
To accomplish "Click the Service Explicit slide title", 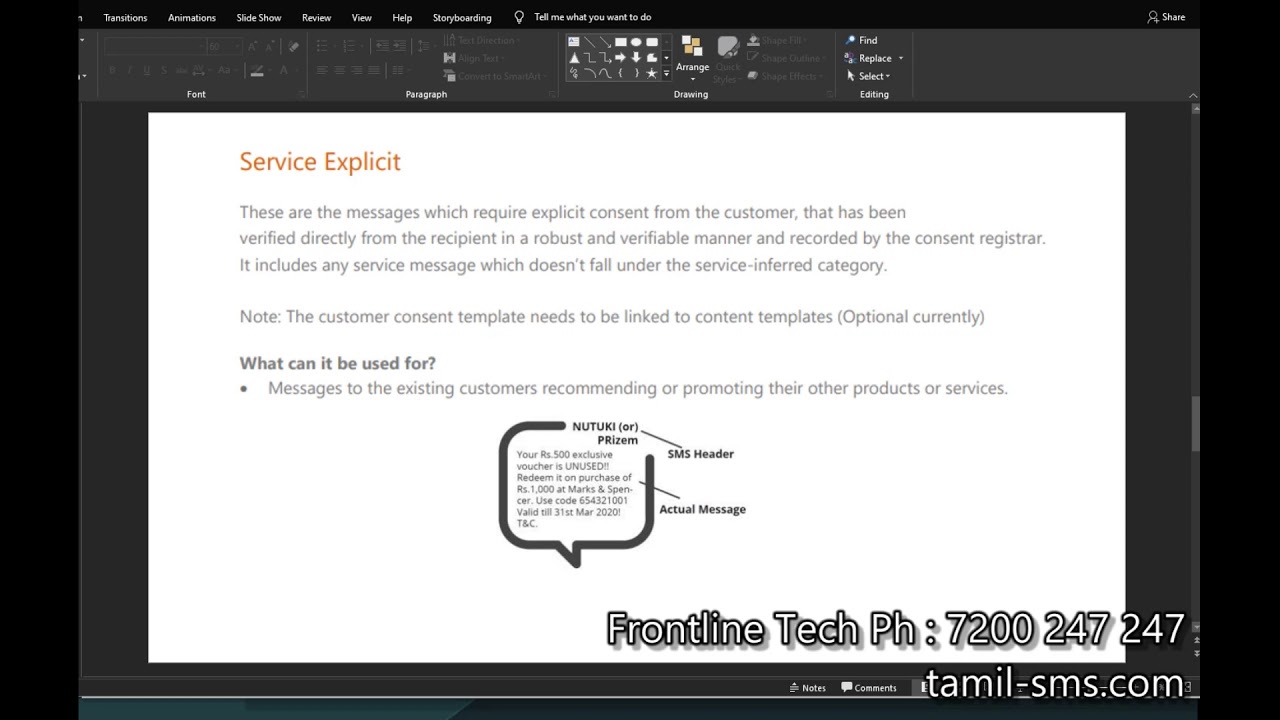I will click(x=320, y=162).
